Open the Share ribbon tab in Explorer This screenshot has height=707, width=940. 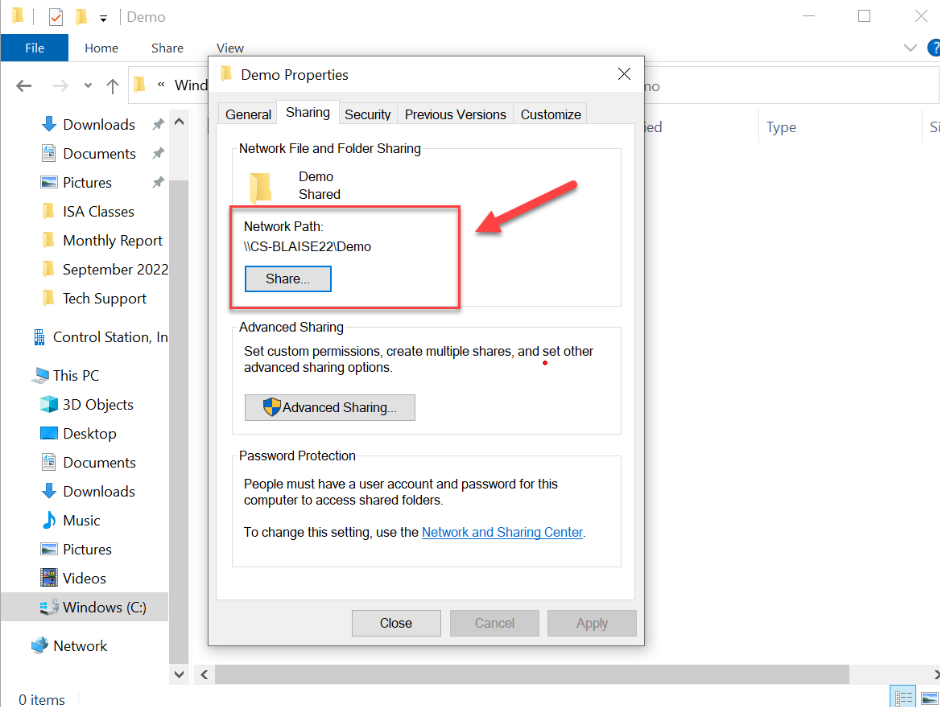click(167, 48)
